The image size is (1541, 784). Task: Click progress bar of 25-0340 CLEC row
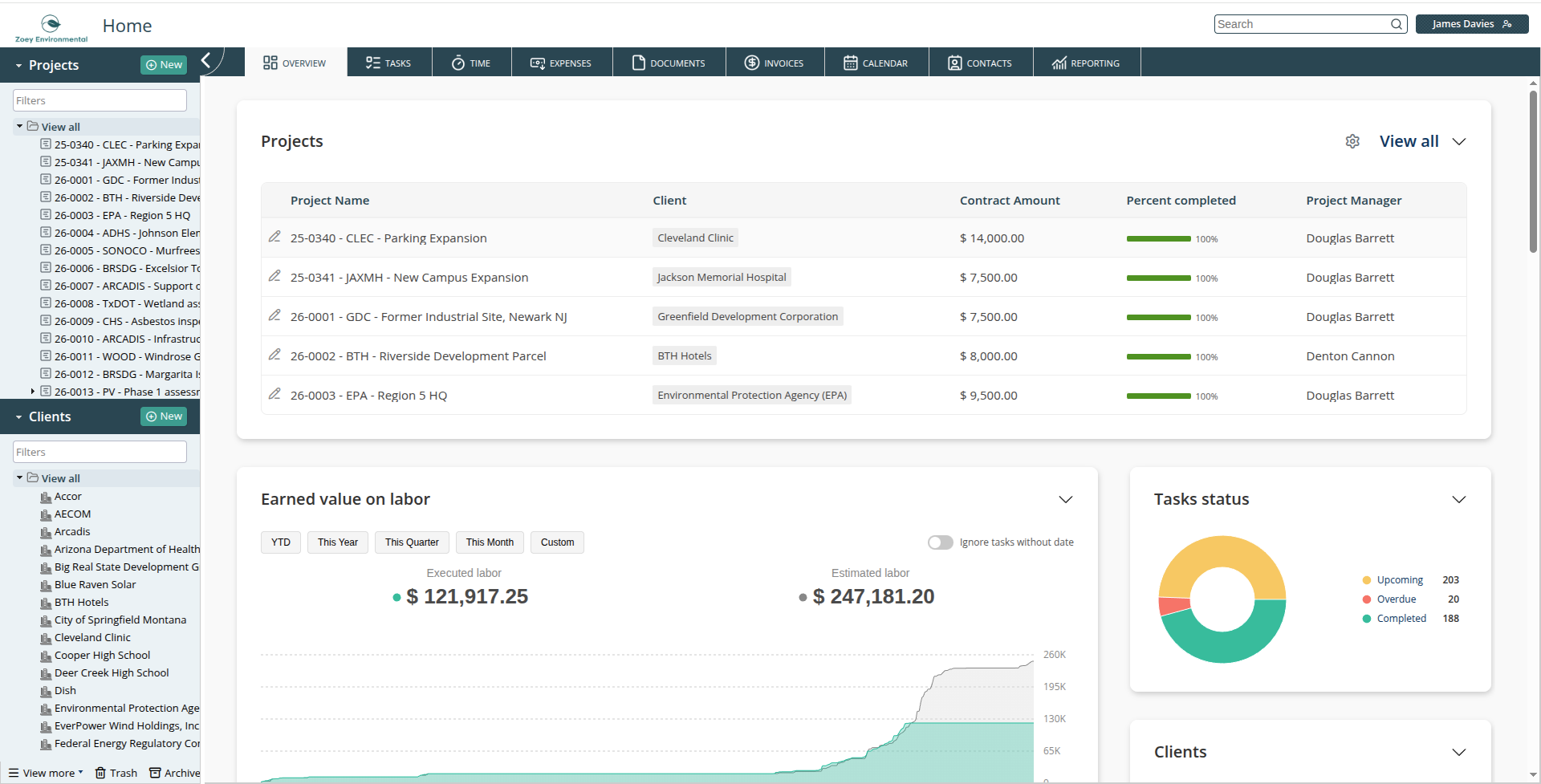click(1158, 238)
